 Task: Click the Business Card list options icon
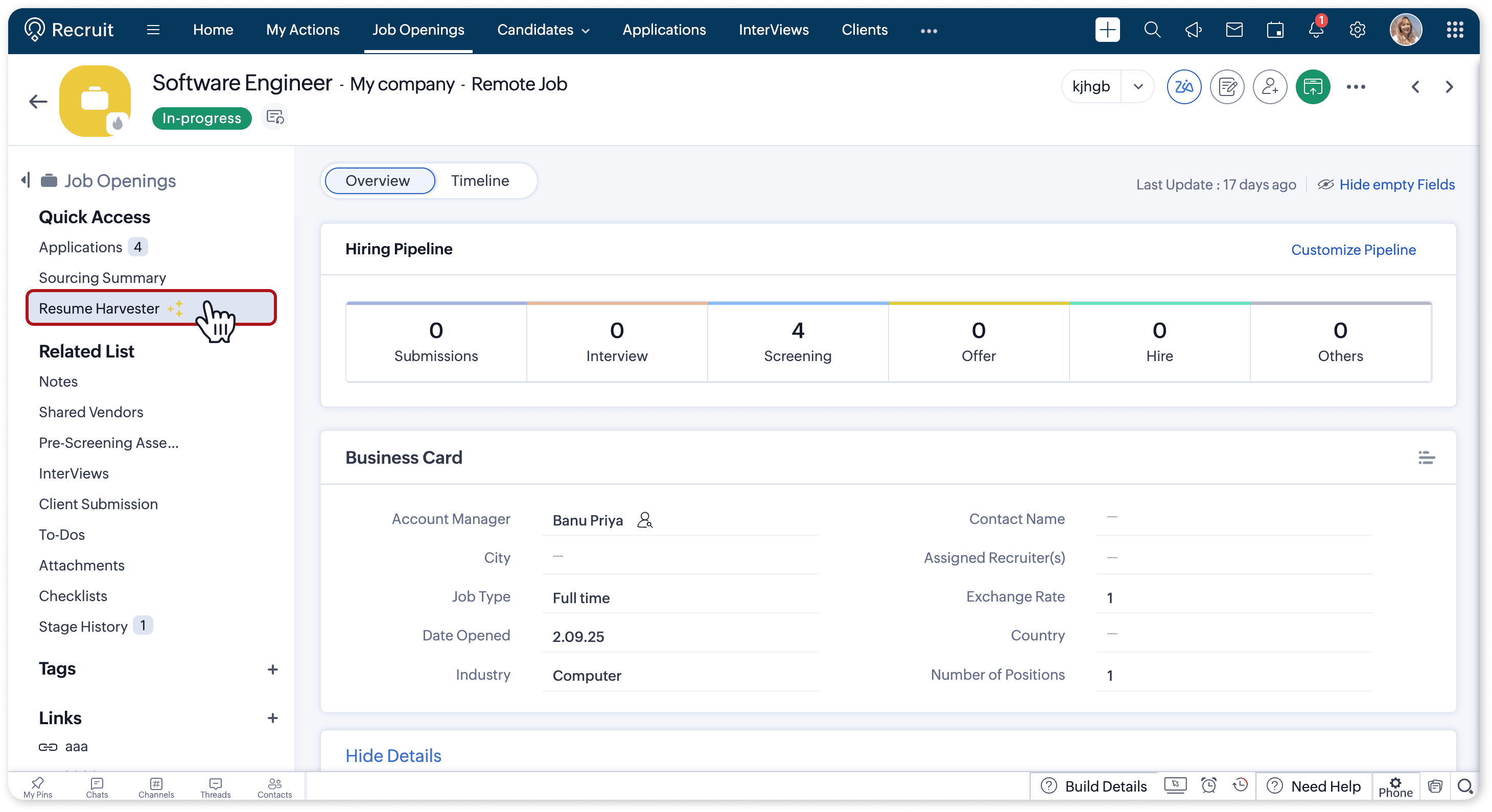pos(1426,458)
